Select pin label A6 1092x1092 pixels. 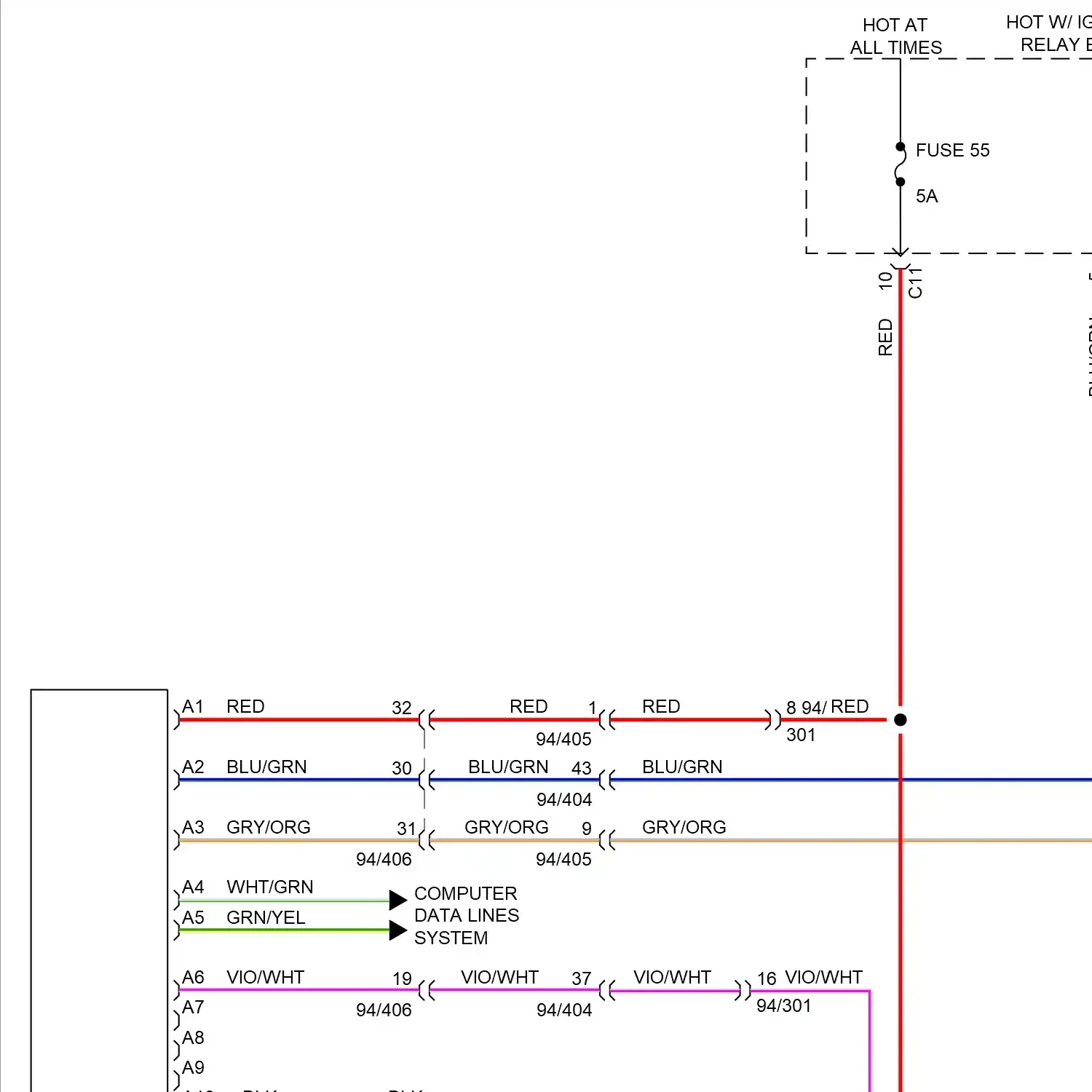pos(193,977)
